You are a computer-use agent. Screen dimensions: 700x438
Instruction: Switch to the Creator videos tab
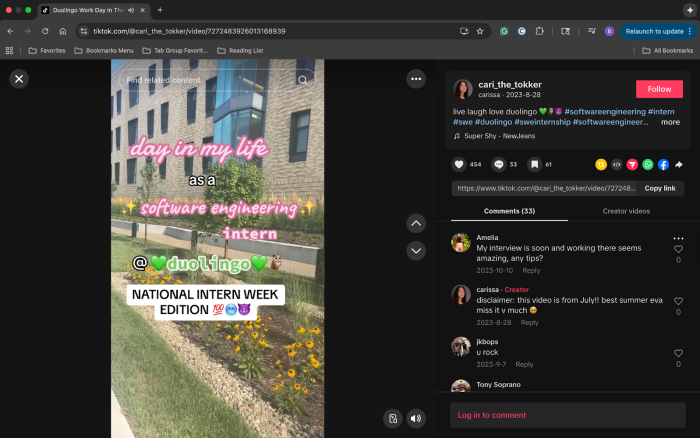[x=626, y=211]
